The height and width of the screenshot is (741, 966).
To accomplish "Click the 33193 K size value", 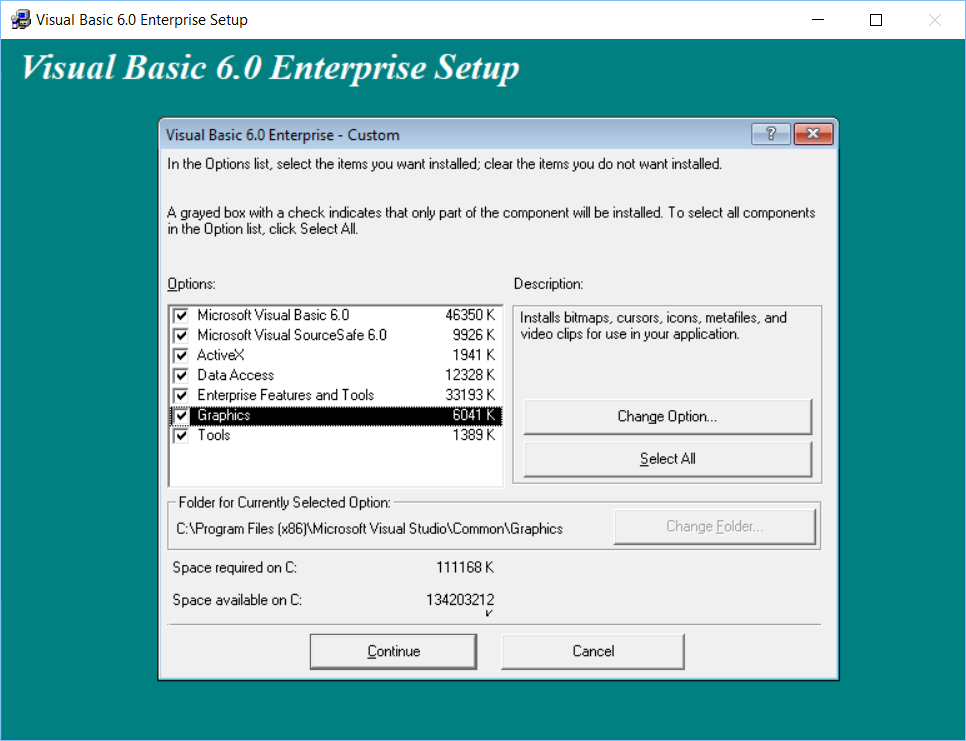I will (x=470, y=395).
